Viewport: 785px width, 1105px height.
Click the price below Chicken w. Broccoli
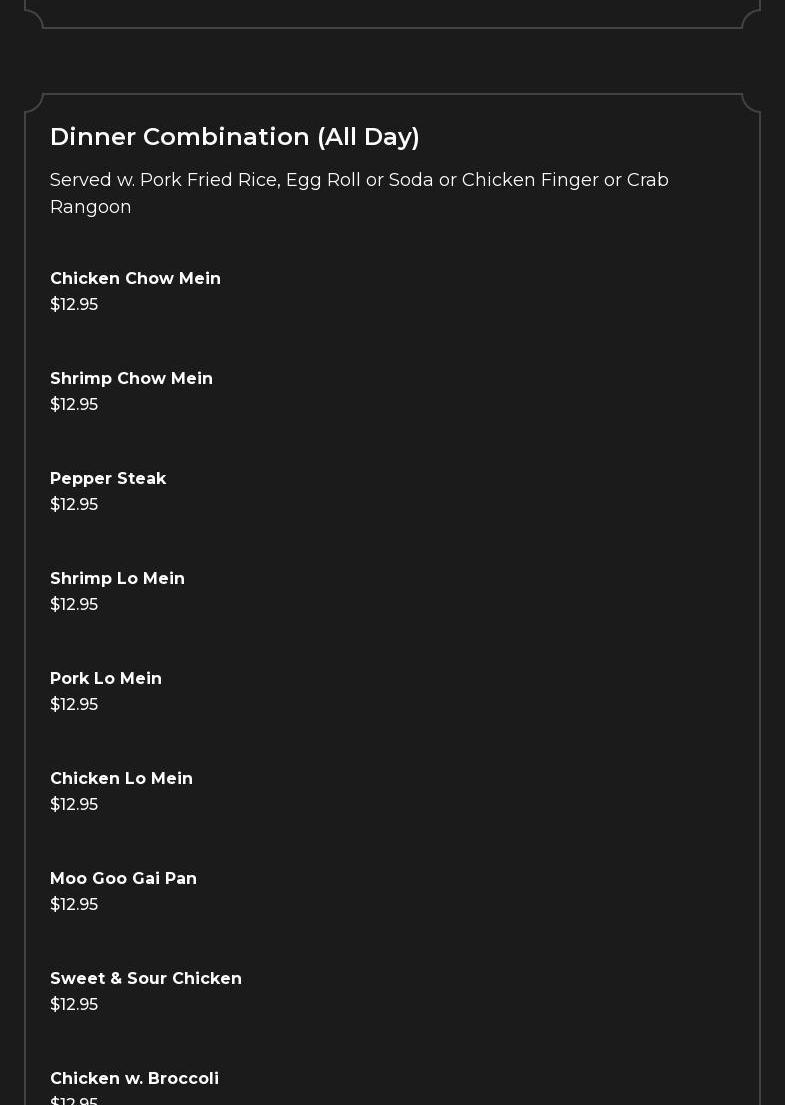pos(74,1100)
